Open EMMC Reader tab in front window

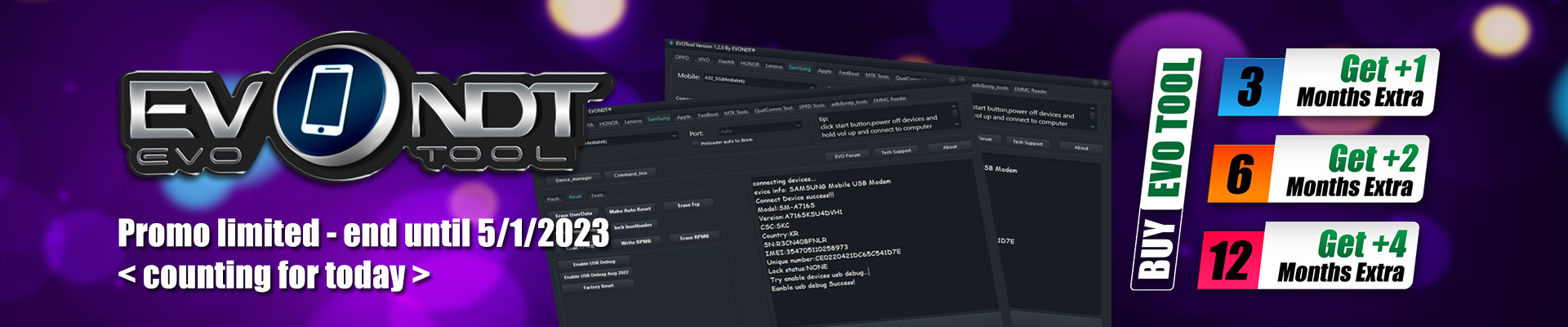(x=890, y=100)
